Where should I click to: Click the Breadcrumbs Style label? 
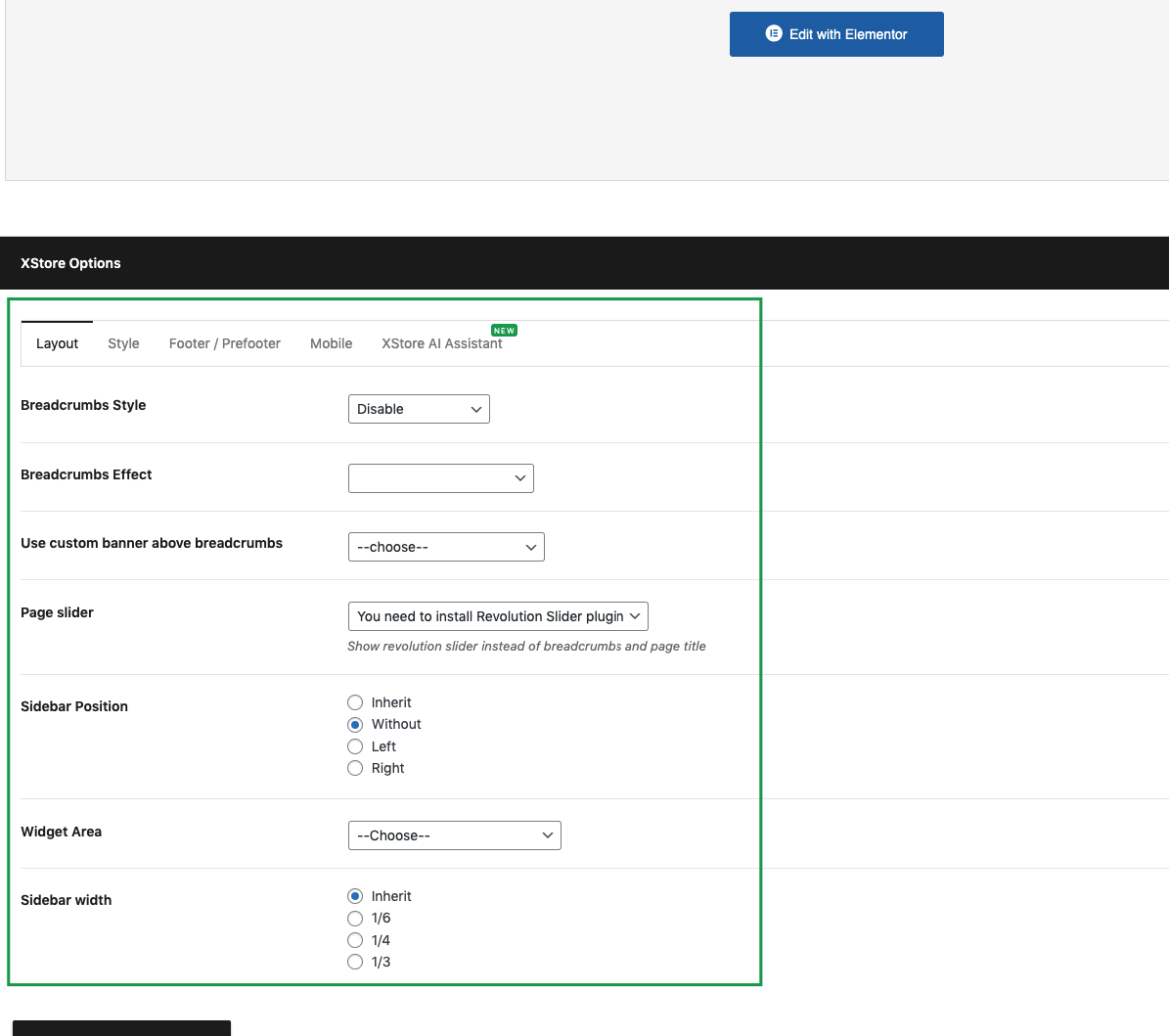click(x=83, y=405)
